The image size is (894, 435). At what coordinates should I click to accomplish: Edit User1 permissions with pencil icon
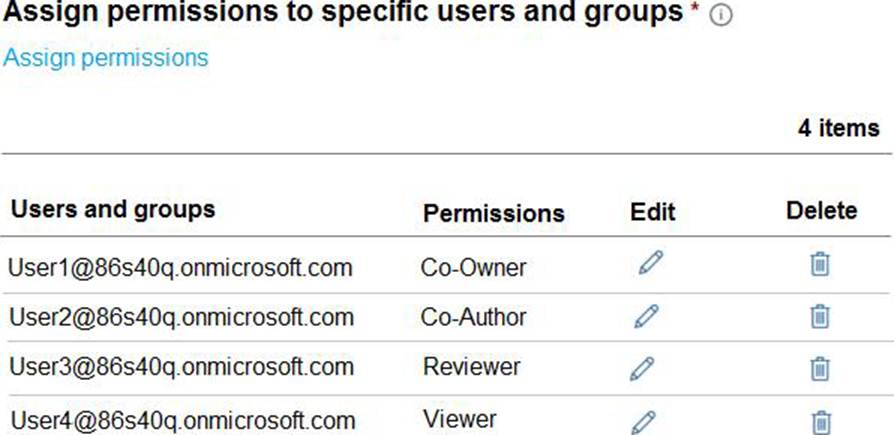point(650,264)
